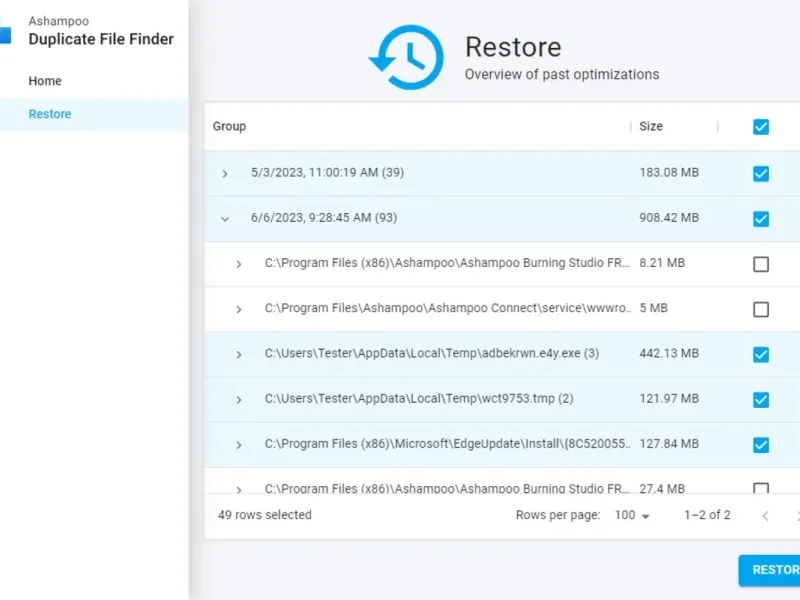This screenshot has height=600, width=800.
Task: Expand the wct9753.tmp file row
Action: click(239, 400)
